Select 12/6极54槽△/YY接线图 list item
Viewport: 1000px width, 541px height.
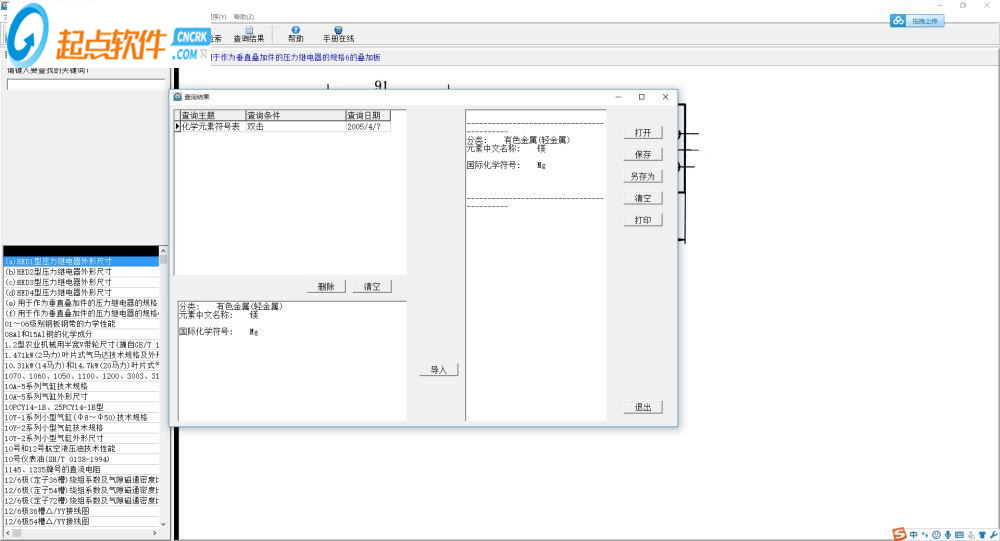(81, 521)
